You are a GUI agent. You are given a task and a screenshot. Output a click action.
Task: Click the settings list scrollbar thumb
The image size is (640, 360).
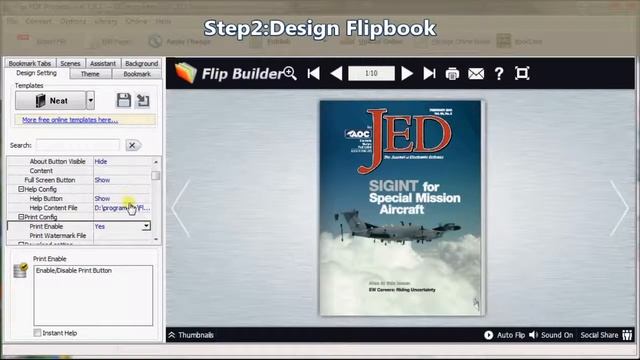(156, 176)
